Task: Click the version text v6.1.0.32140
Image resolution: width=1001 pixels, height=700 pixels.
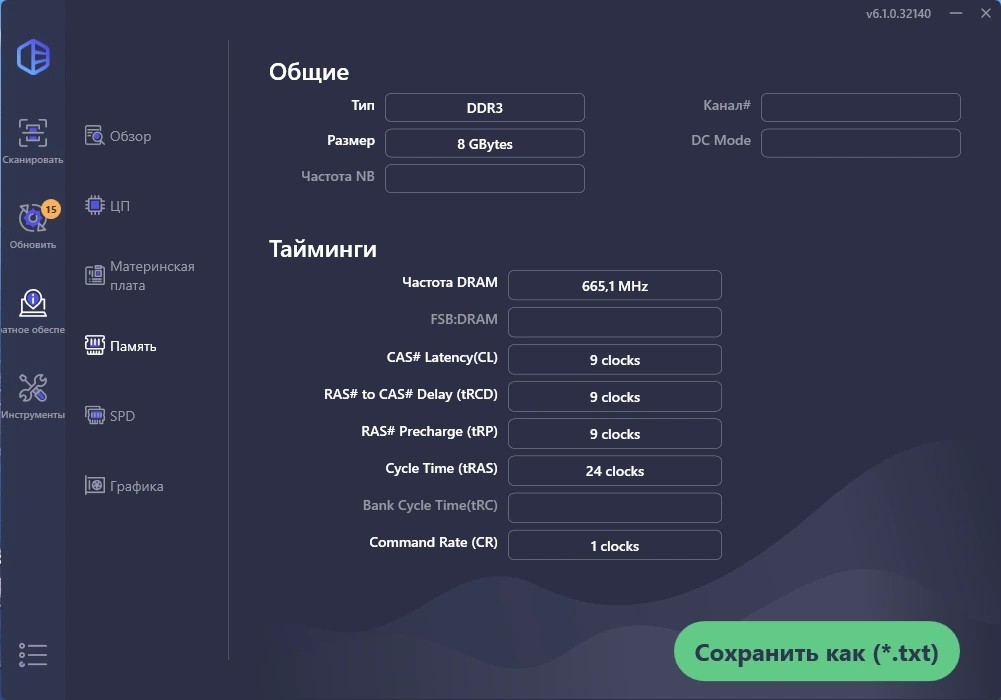Action: (x=898, y=13)
